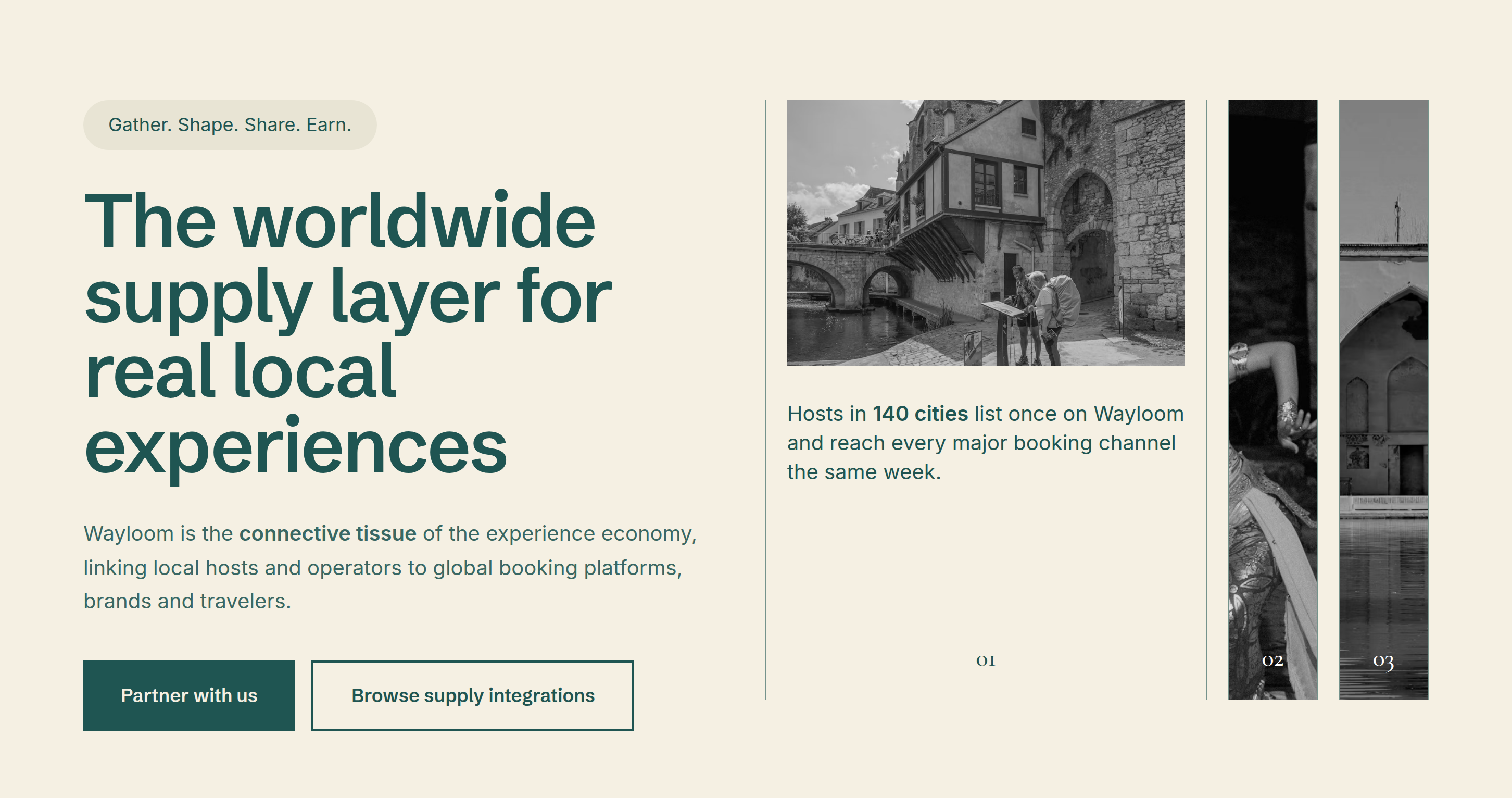Click 'and reach every major booking channel'
The image size is (1512, 798).
coord(981,443)
